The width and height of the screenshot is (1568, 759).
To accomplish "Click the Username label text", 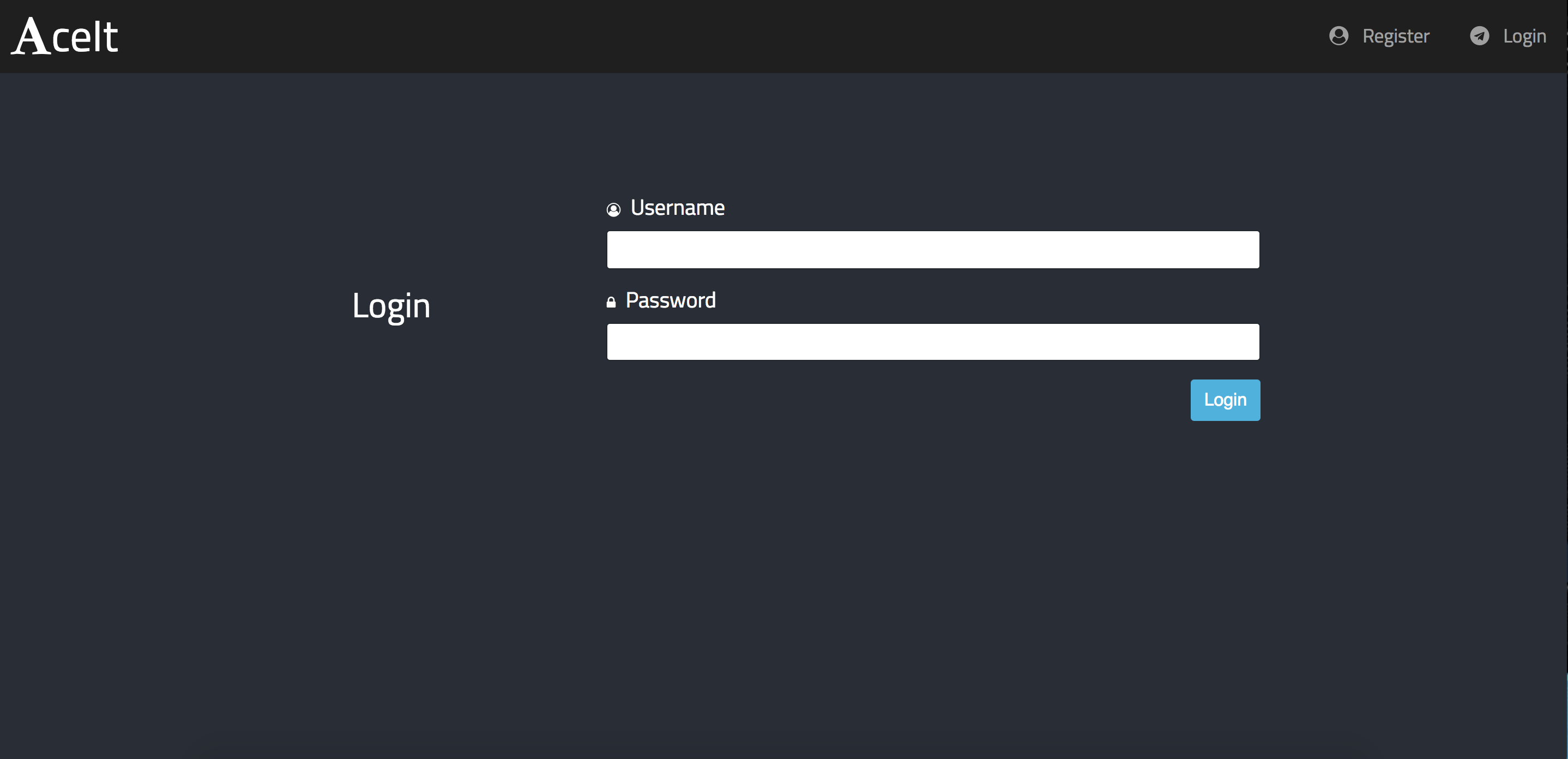I will (678, 208).
